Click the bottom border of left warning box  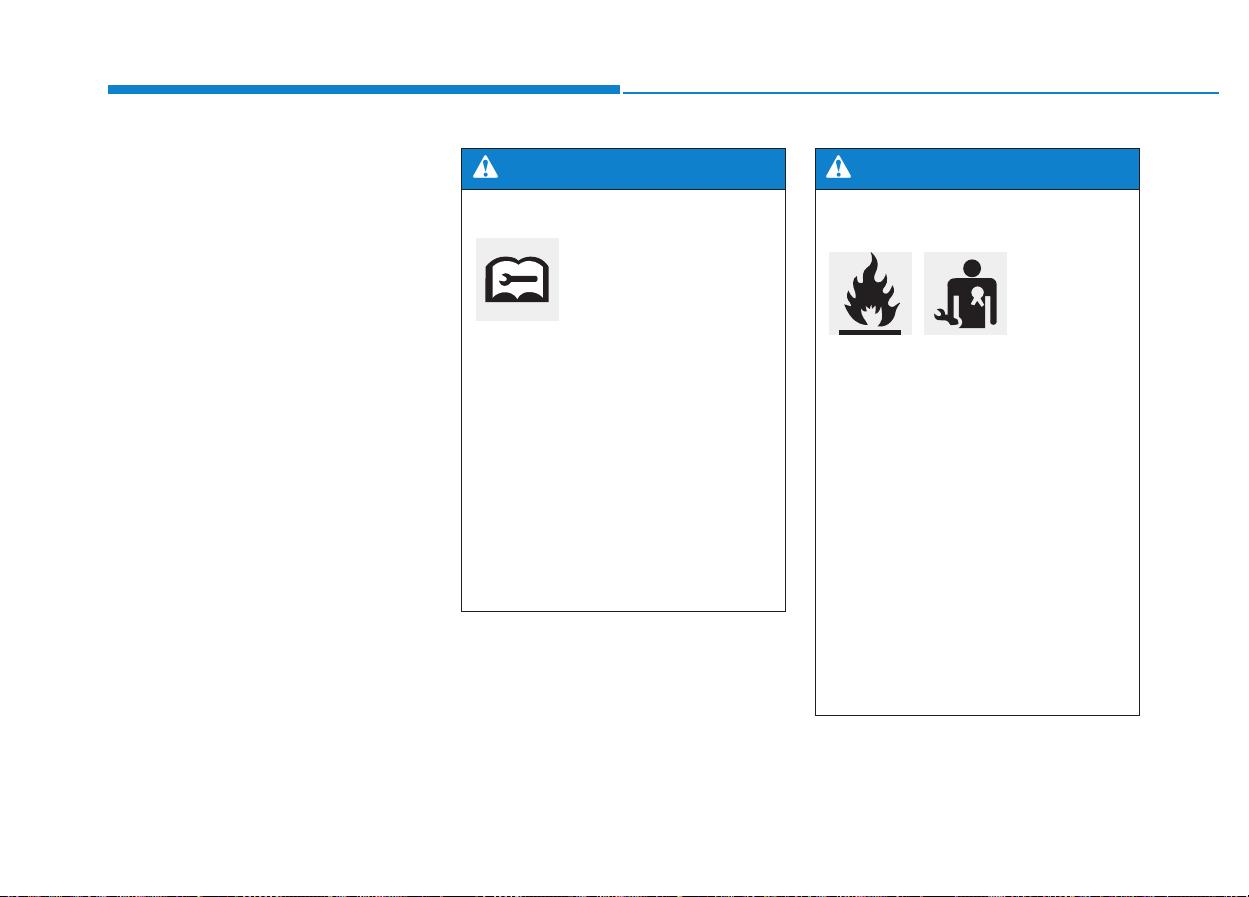pyautogui.click(x=623, y=611)
